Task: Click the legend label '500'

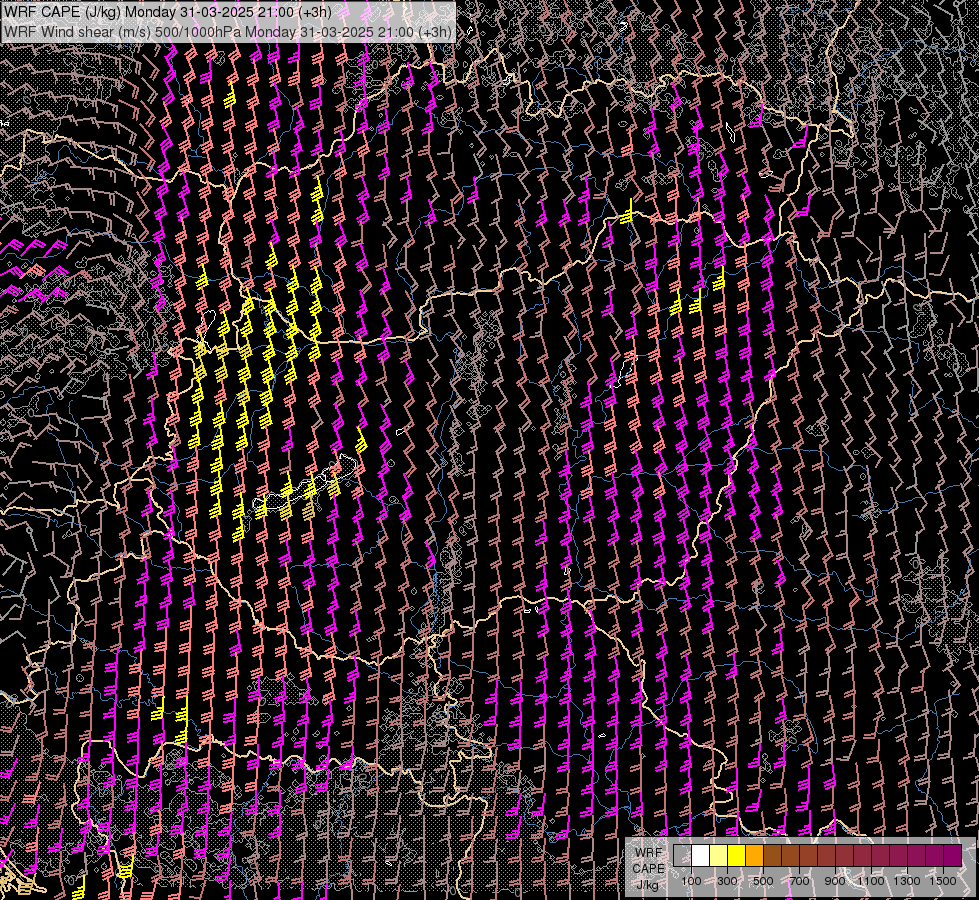Action: 763,881
